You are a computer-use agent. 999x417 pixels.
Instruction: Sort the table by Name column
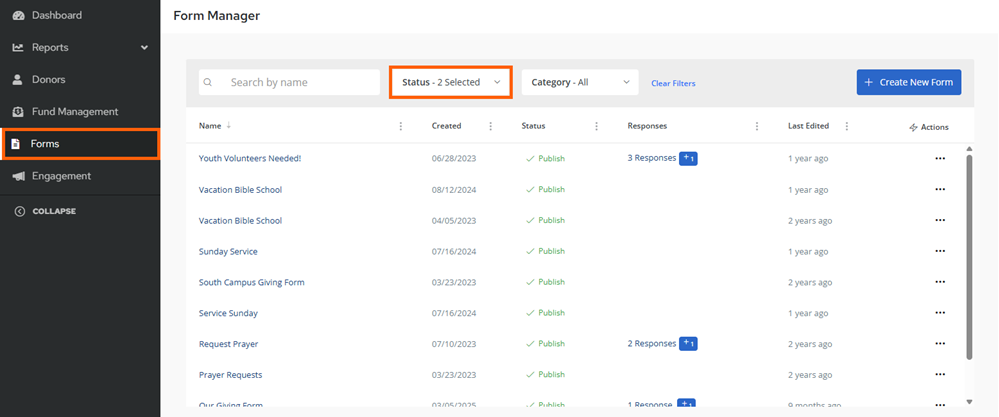209,126
